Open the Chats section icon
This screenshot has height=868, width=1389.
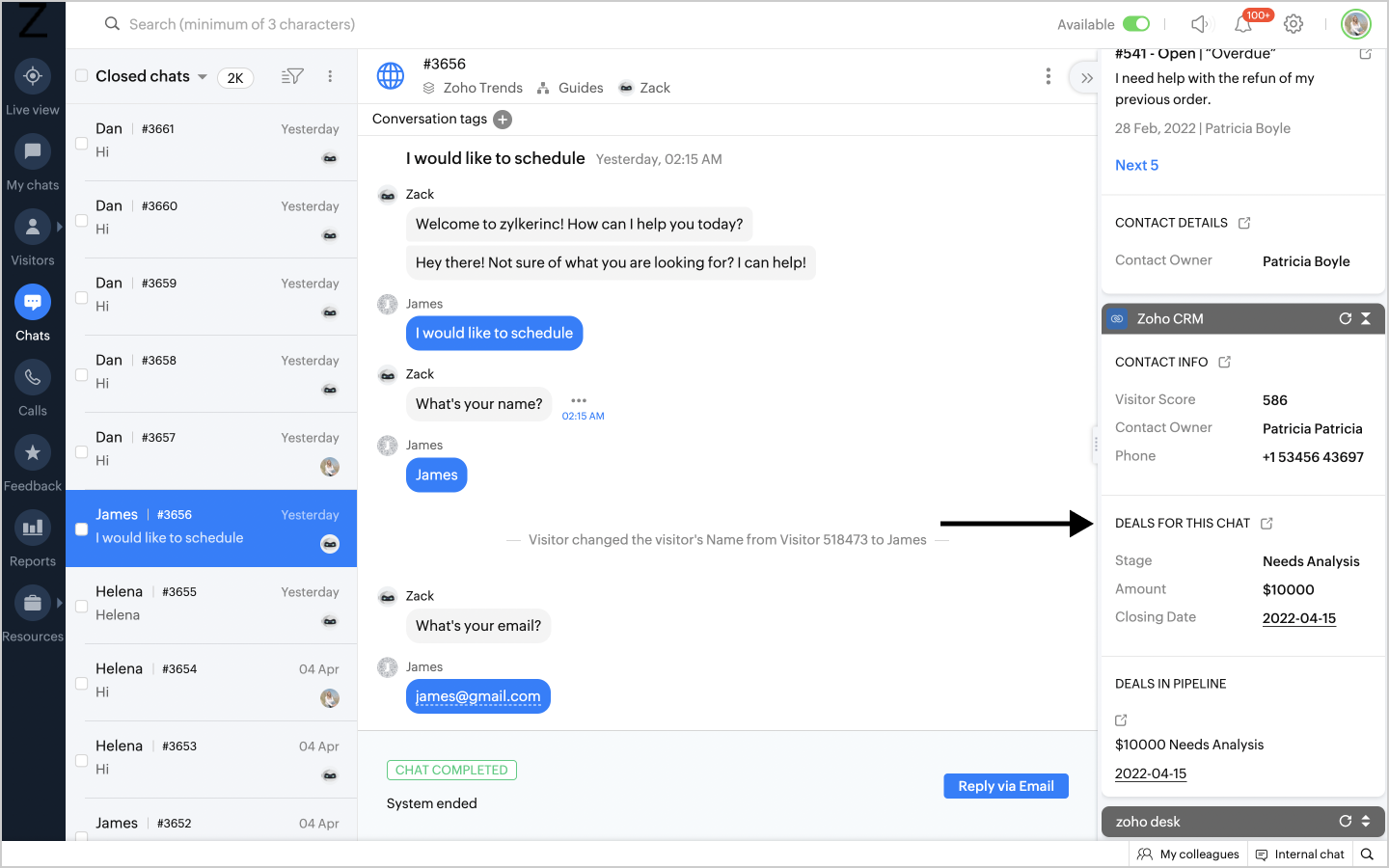[x=33, y=302]
